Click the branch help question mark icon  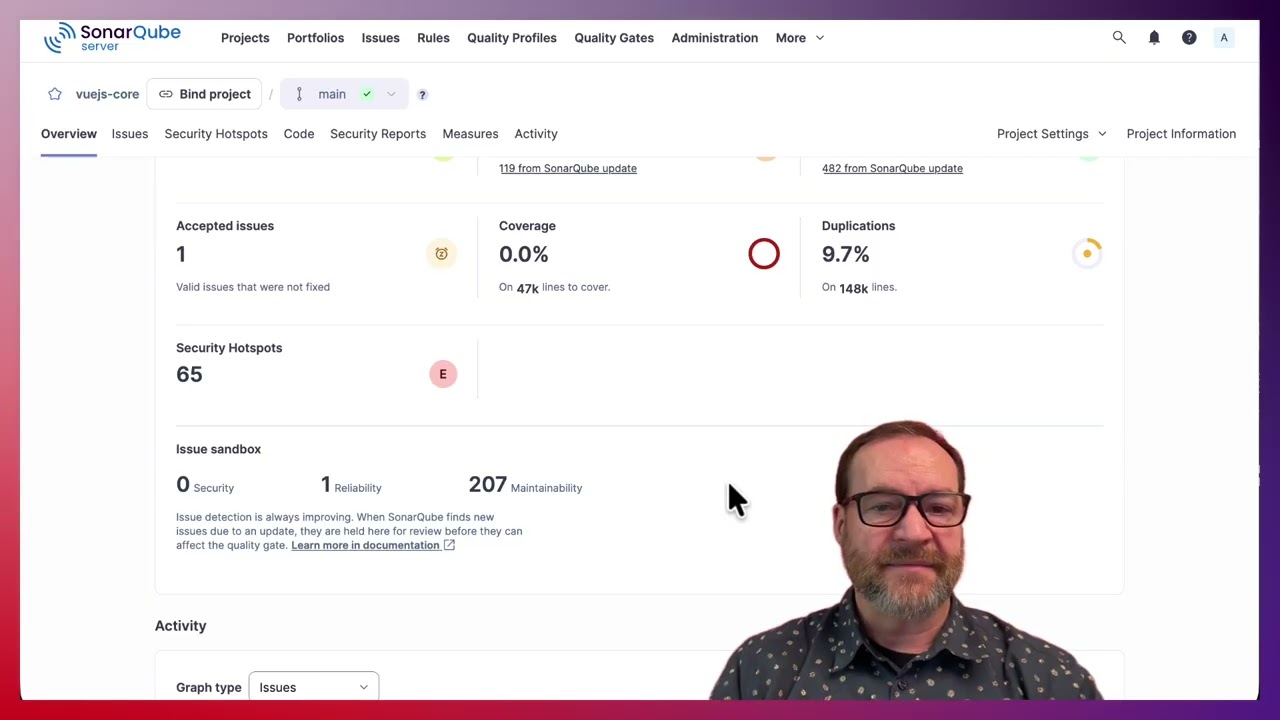click(x=422, y=95)
